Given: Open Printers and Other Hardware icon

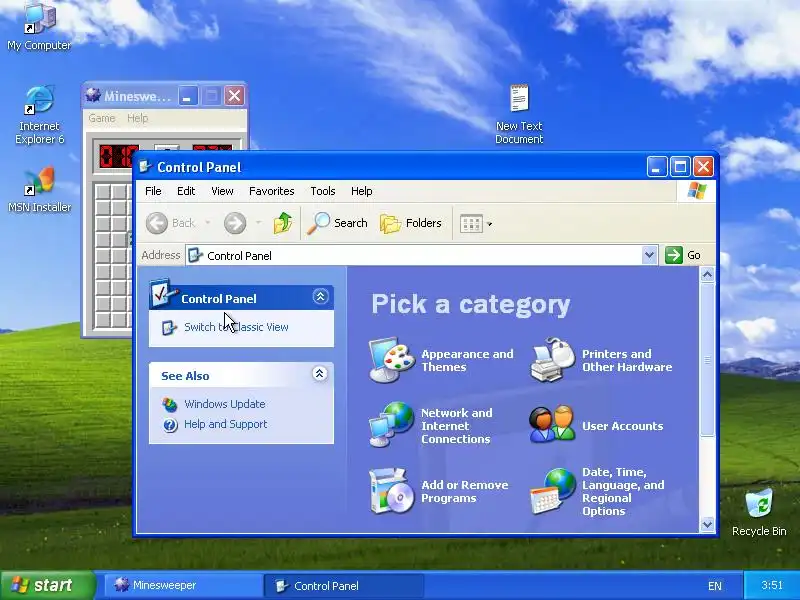Looking at the screenshot, I should pyautogui.click(x=553, y=360).
